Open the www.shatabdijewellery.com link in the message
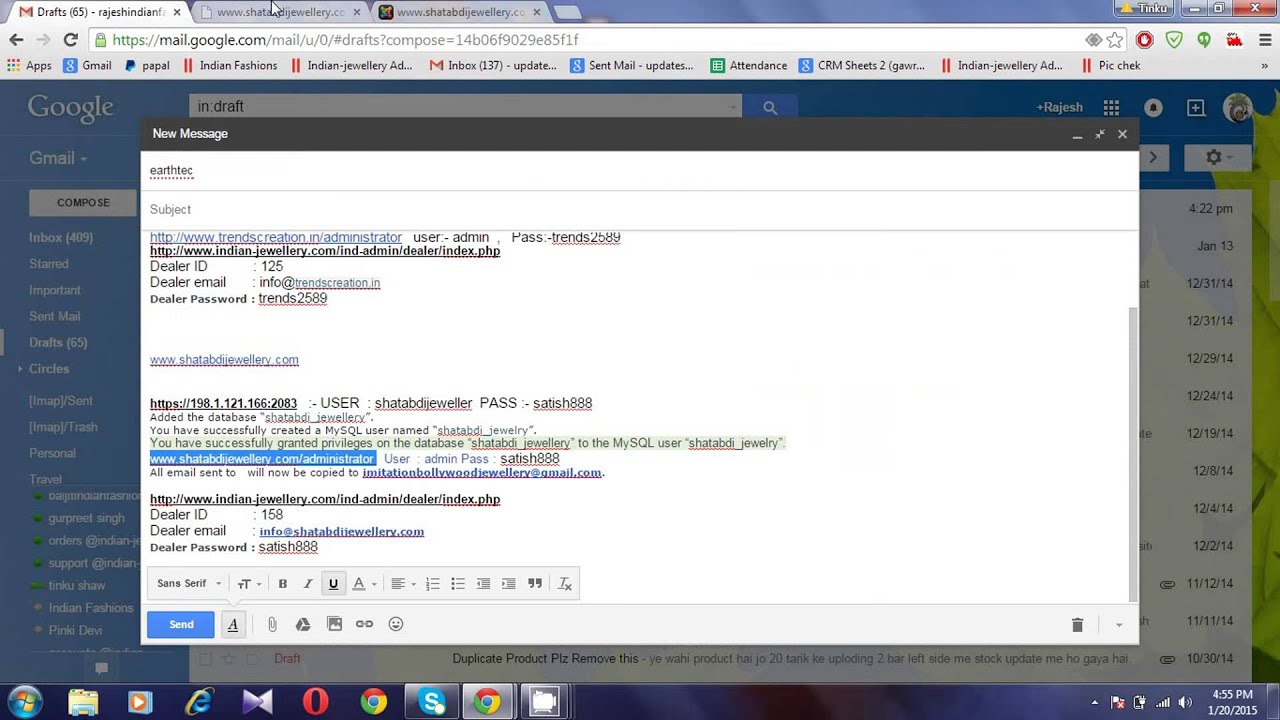 224,360
